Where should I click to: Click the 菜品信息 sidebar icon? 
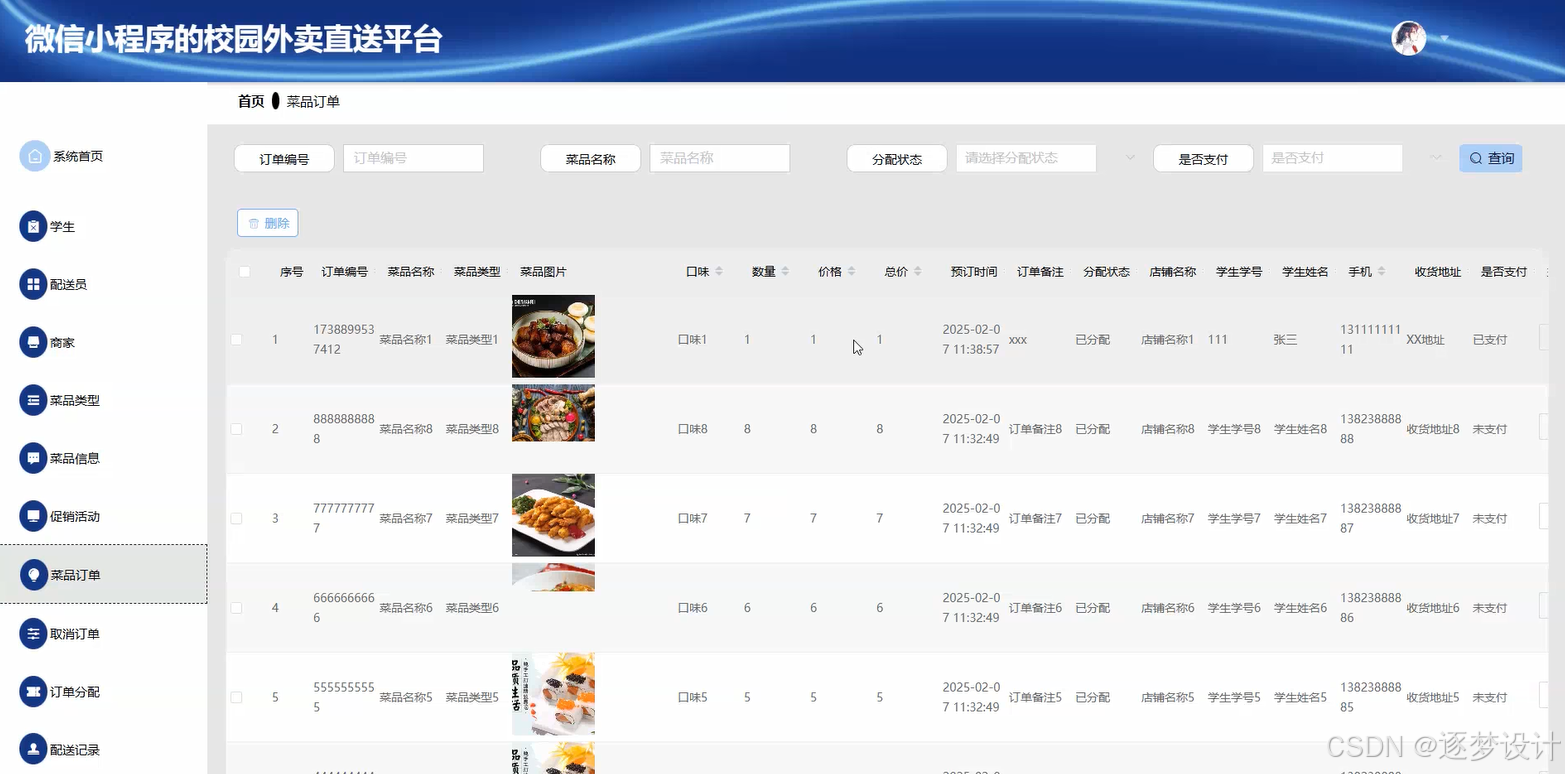pos(34,458)
